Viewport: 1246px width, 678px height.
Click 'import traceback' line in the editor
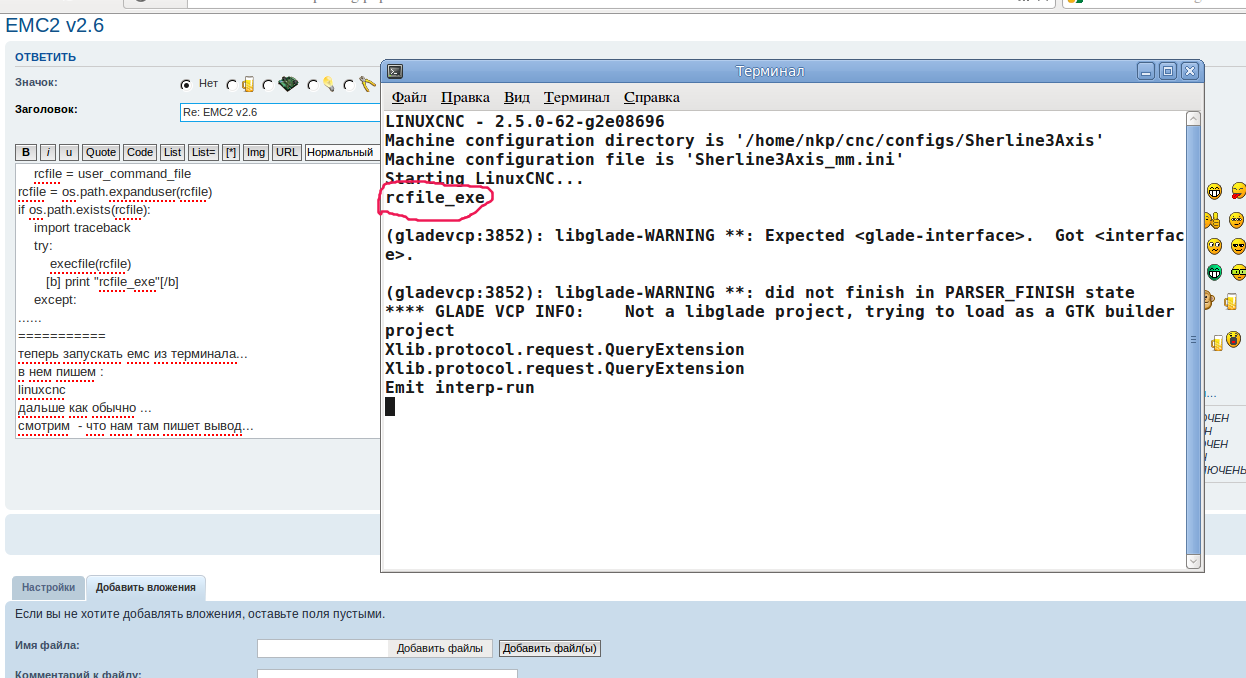point(82,228)
